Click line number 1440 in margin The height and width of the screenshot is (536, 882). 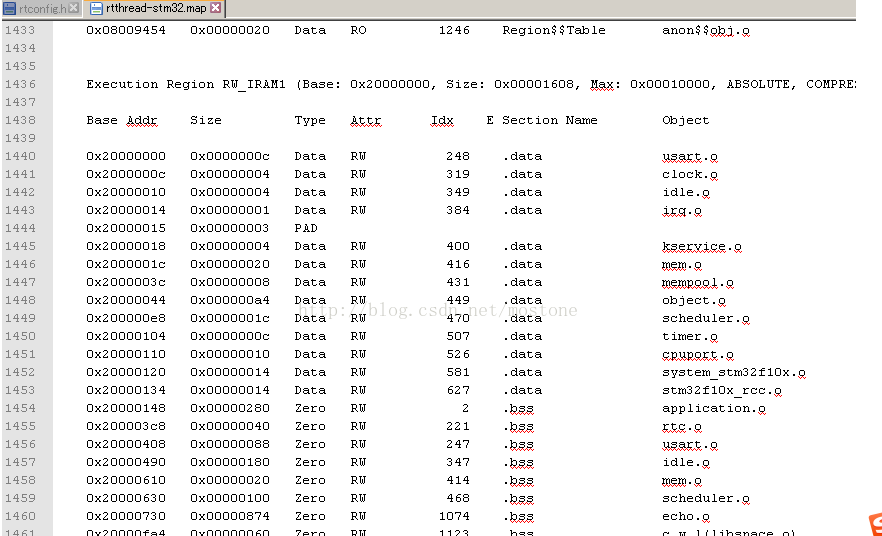tap(20, 156)
